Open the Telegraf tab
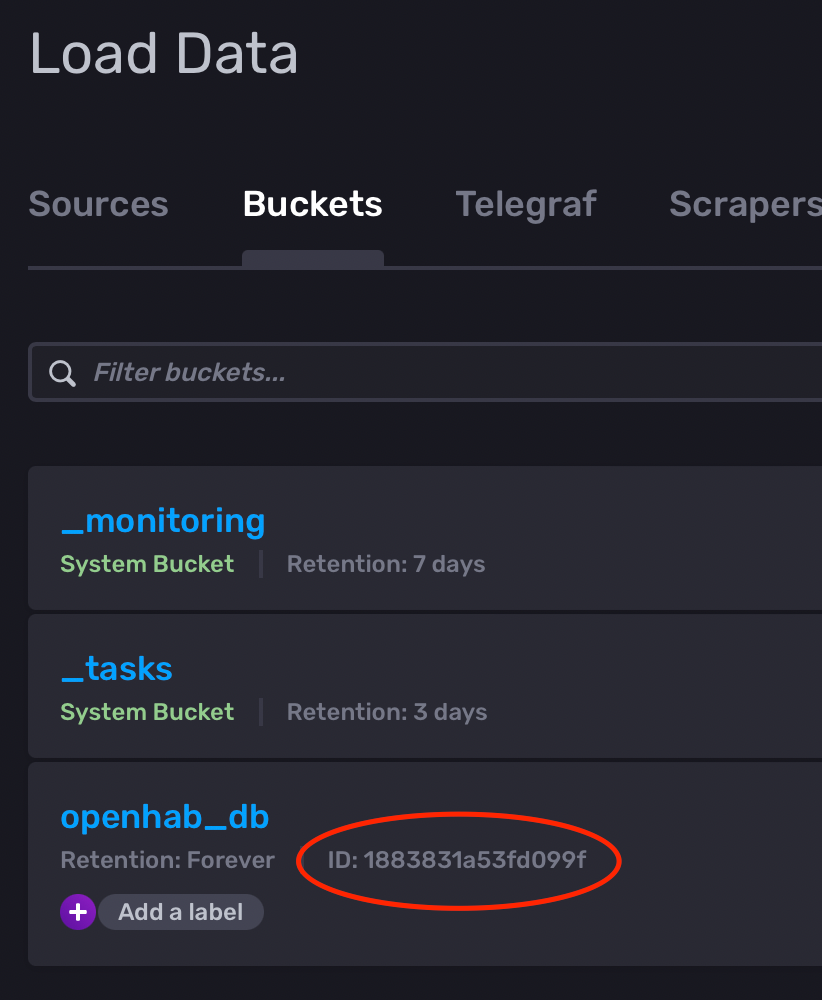 click(x=526, y=204)
